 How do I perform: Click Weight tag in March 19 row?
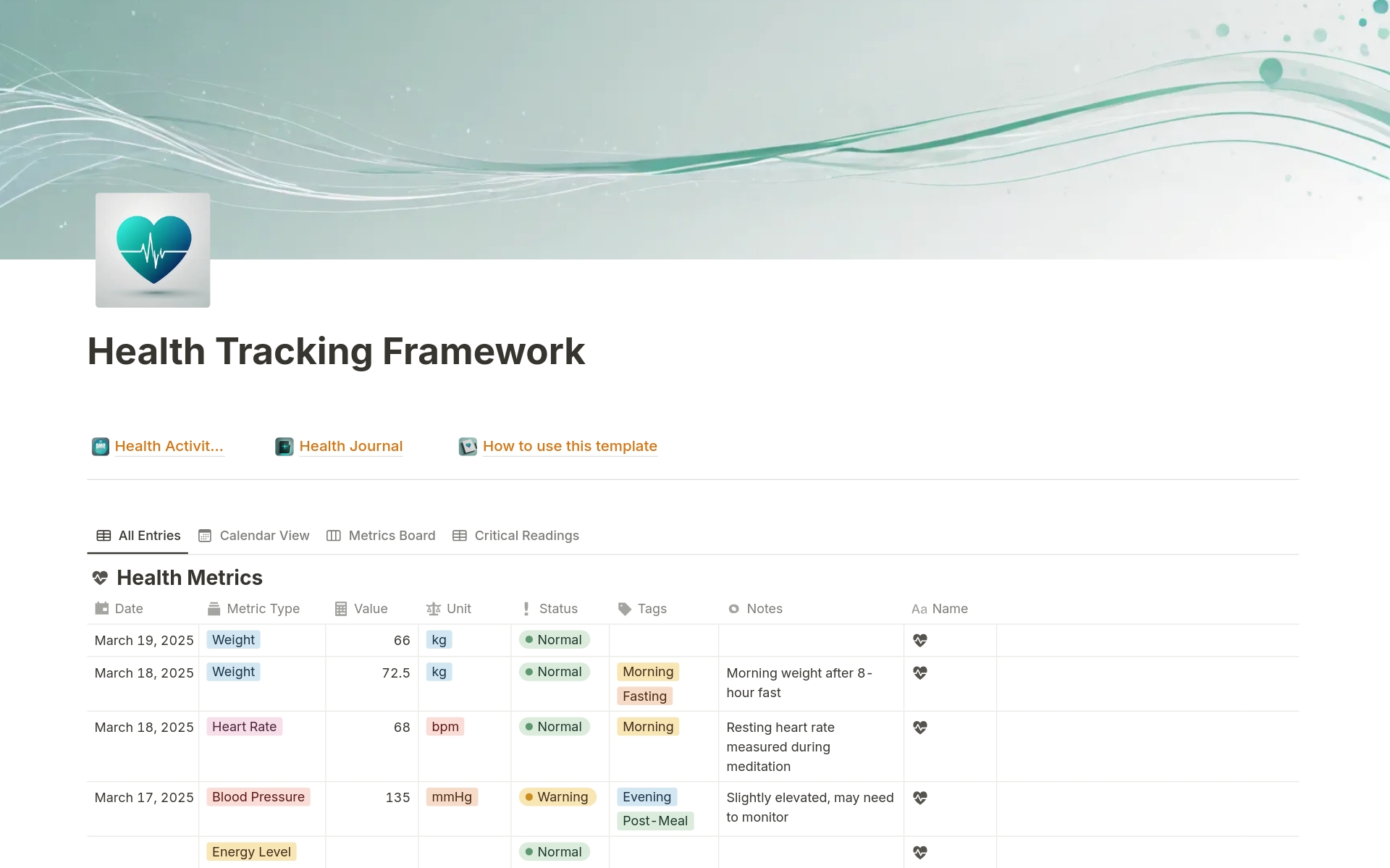(x=233, y=640)
